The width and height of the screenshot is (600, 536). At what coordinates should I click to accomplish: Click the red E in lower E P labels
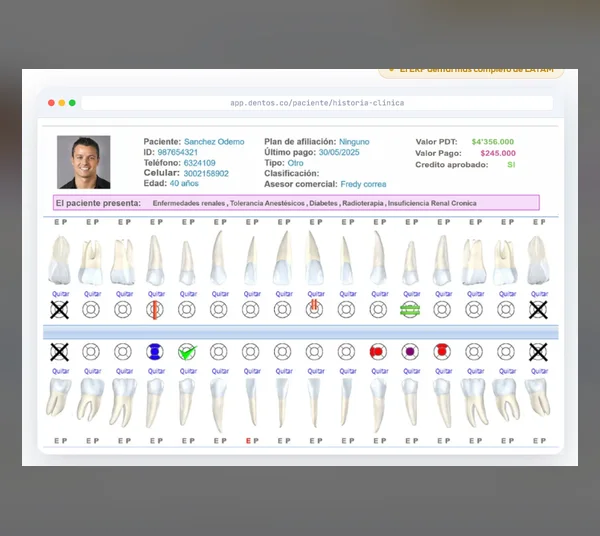coord(248,441)
